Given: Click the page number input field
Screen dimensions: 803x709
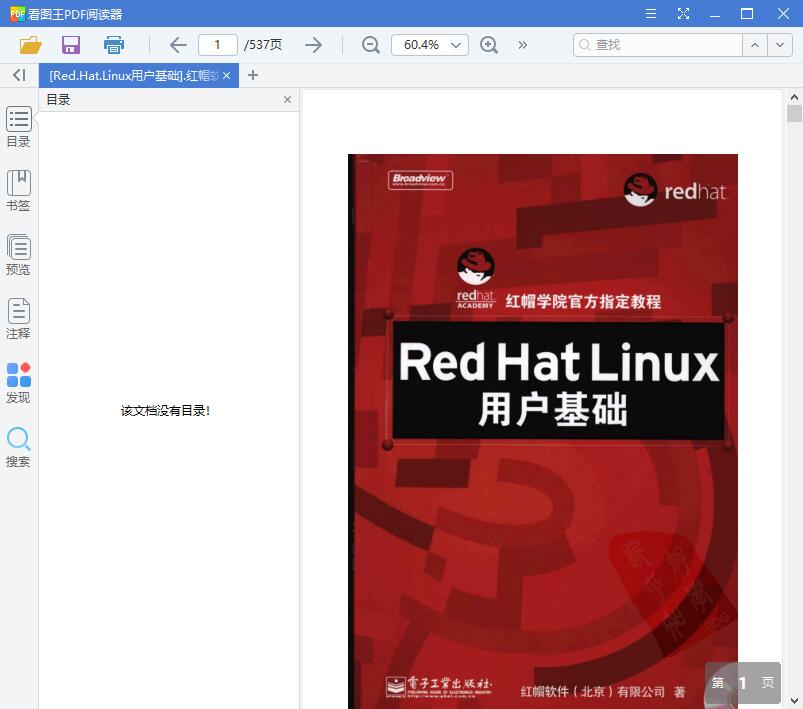Looking at the screenshot, I should click(218, 45).
